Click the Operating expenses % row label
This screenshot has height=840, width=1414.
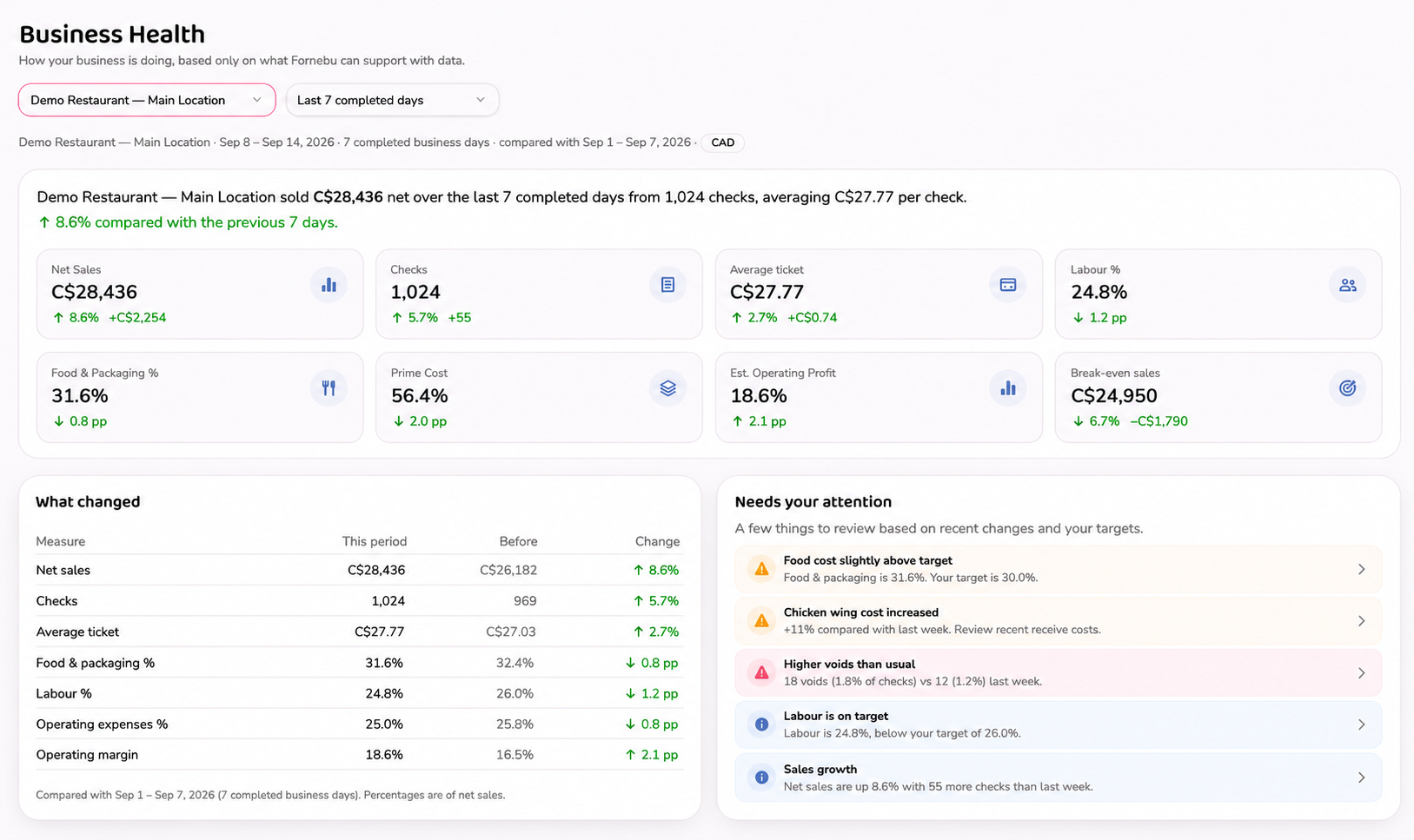click(x=102, y=724)
